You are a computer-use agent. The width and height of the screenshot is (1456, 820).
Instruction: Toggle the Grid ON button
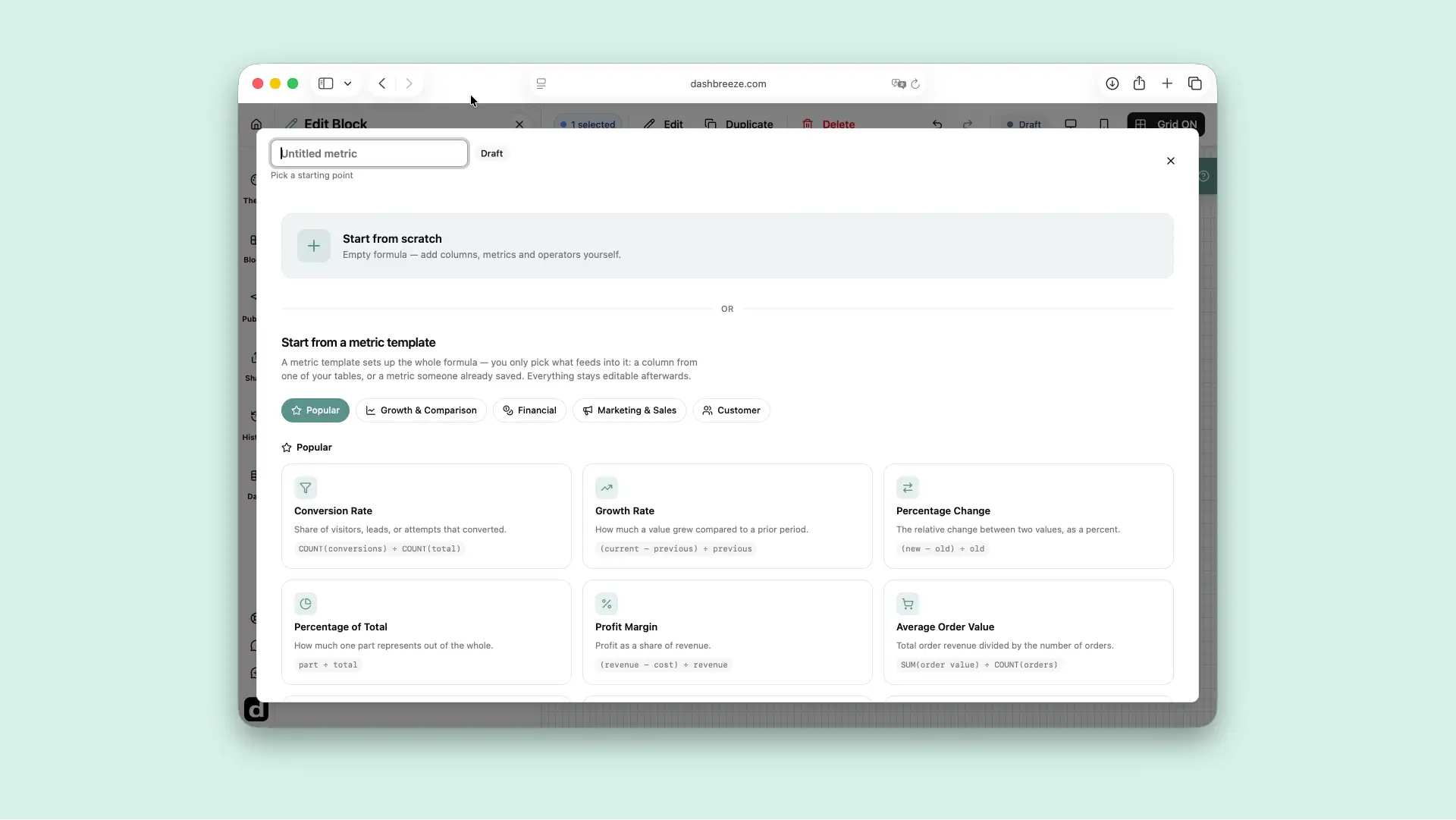1166,124
